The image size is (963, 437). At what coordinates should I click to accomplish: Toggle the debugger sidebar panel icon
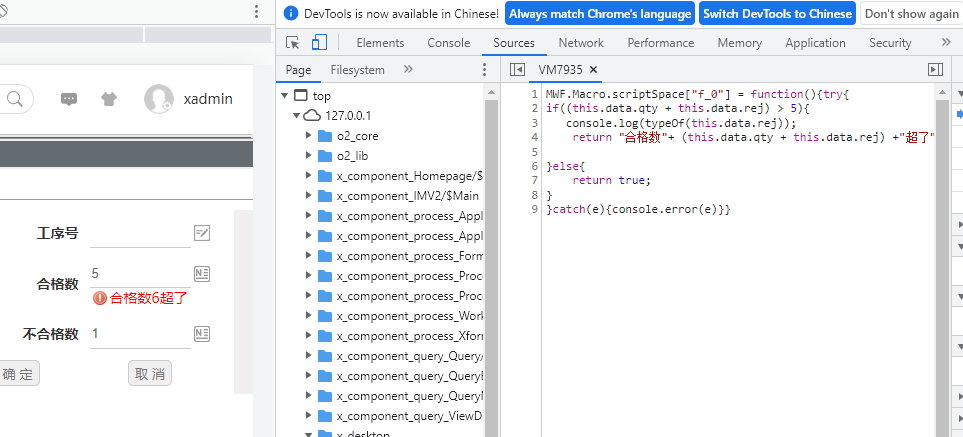point(935,70)
